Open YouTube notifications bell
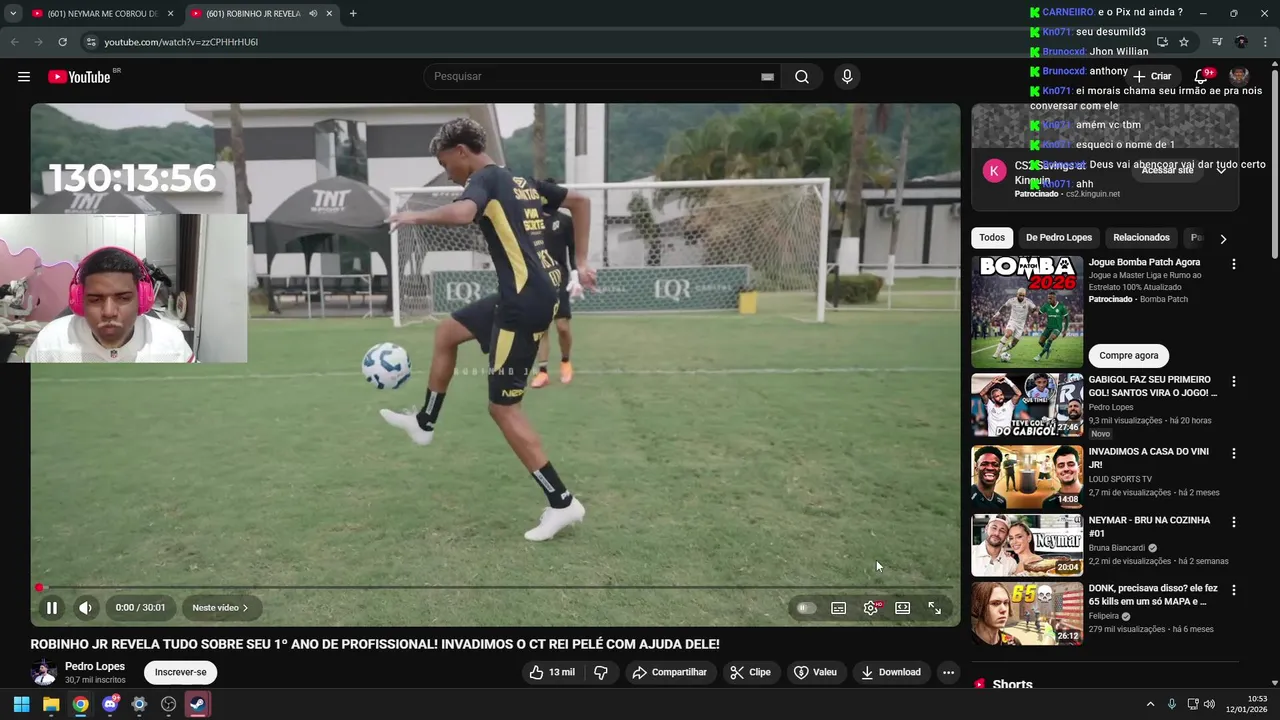The image size is (1280, 720). (1202, 76)
